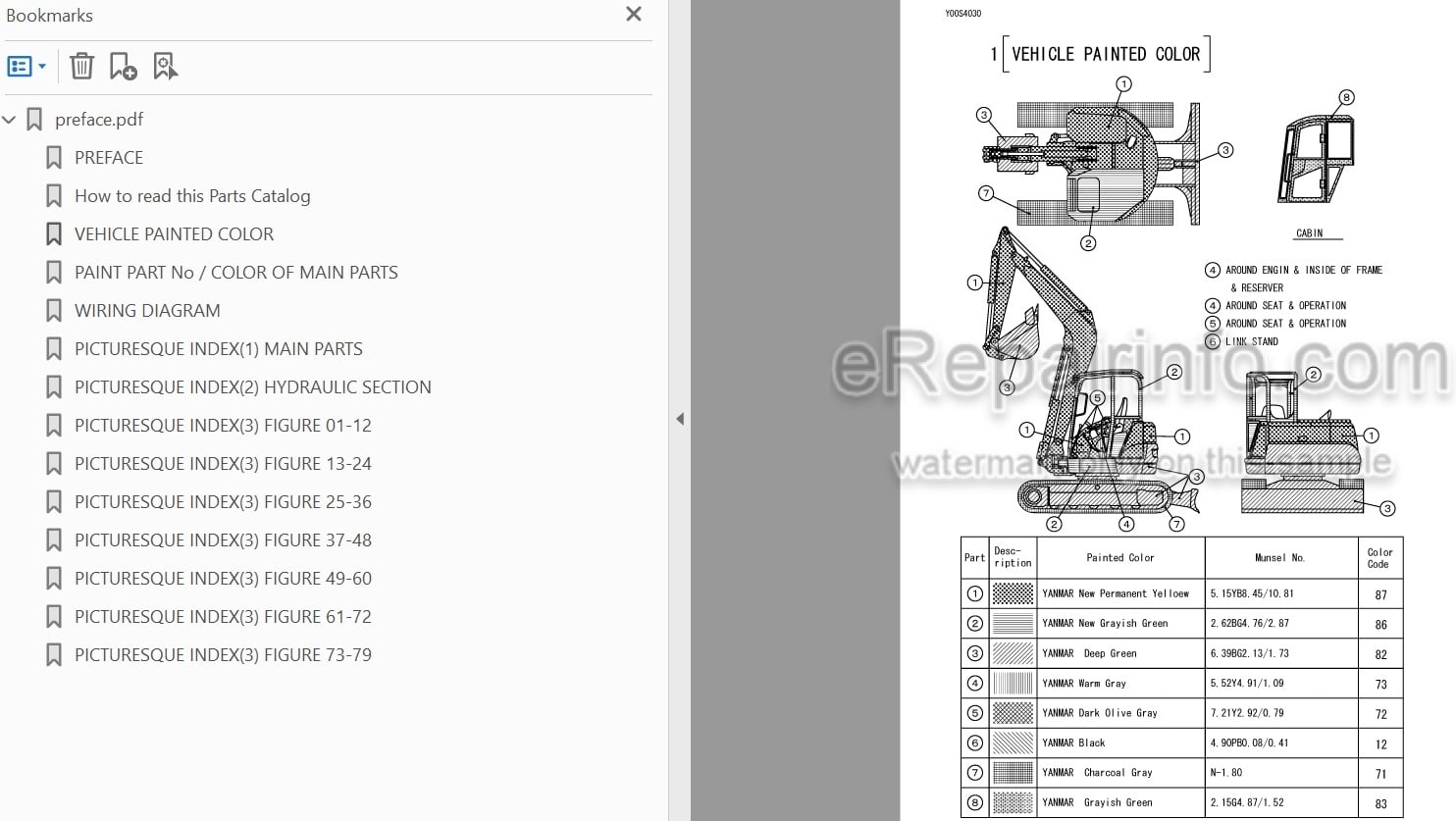This screenshot has width=1456, height=821.
Task: Click YANMAR Black table cell
Action: (1120, 743)
